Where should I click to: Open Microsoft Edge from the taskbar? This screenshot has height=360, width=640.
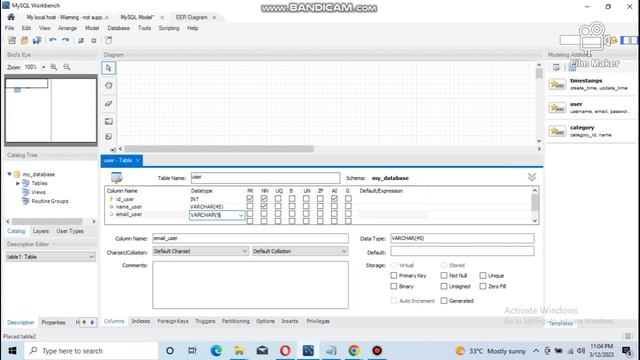216,351
